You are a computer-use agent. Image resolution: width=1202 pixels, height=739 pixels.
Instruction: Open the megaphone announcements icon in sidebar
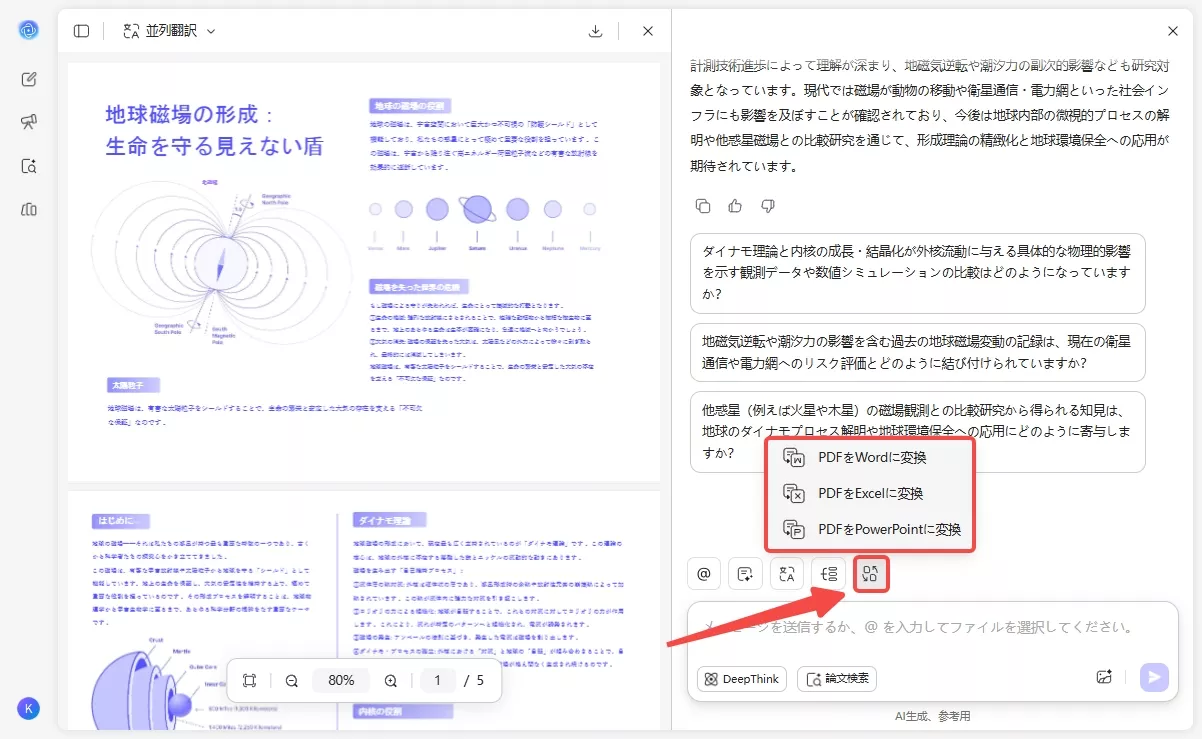pos(28,122)
